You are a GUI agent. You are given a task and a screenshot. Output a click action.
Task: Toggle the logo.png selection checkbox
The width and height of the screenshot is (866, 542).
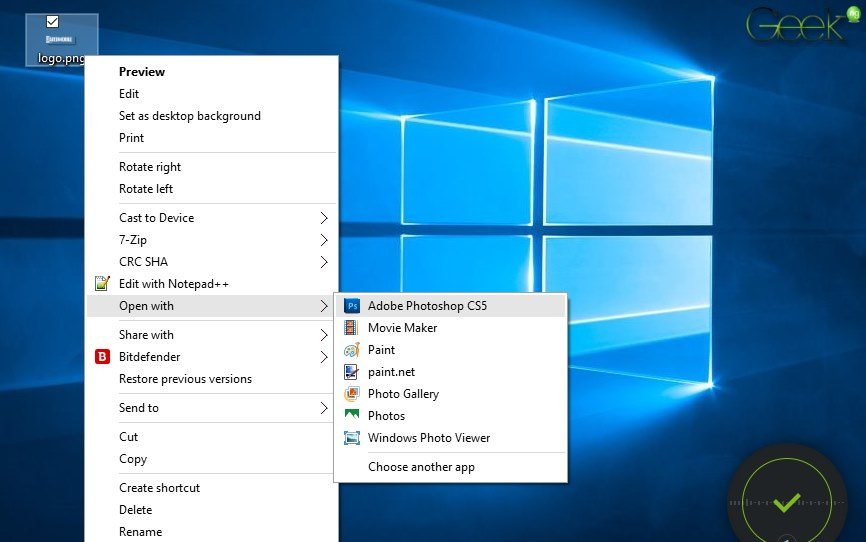click(x=52, y=22)
